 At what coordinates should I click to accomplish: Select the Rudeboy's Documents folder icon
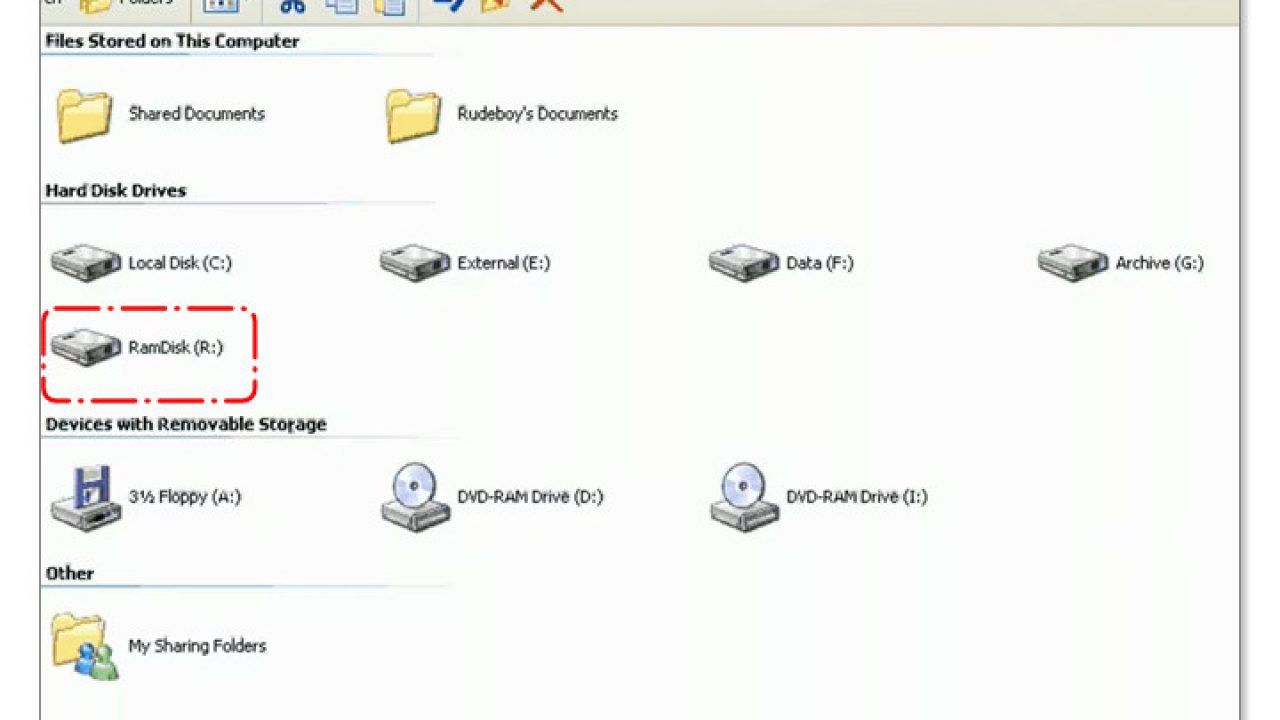pyautogui.click(x=413, y=115)
